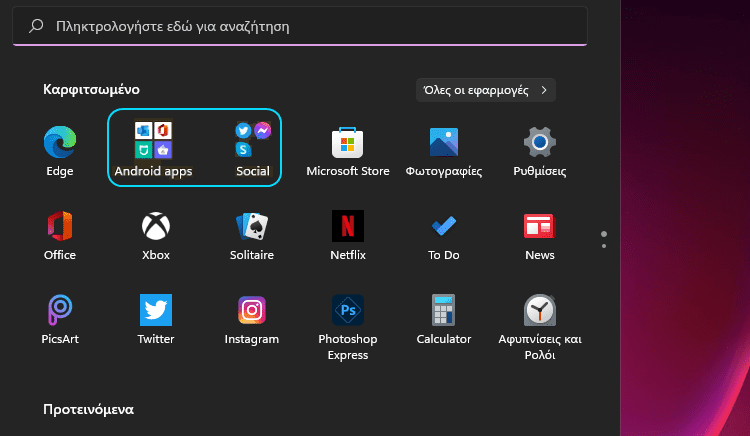The width and height of the screenshot is (750, 436).
Task: Open the News app
Action: tap(540, 226)
